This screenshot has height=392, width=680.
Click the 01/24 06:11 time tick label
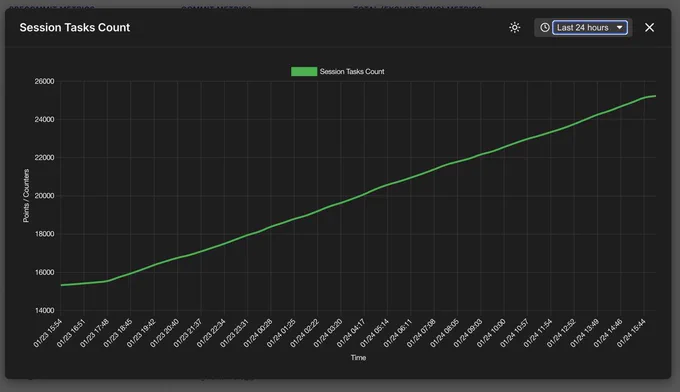[x=398, y=333]
